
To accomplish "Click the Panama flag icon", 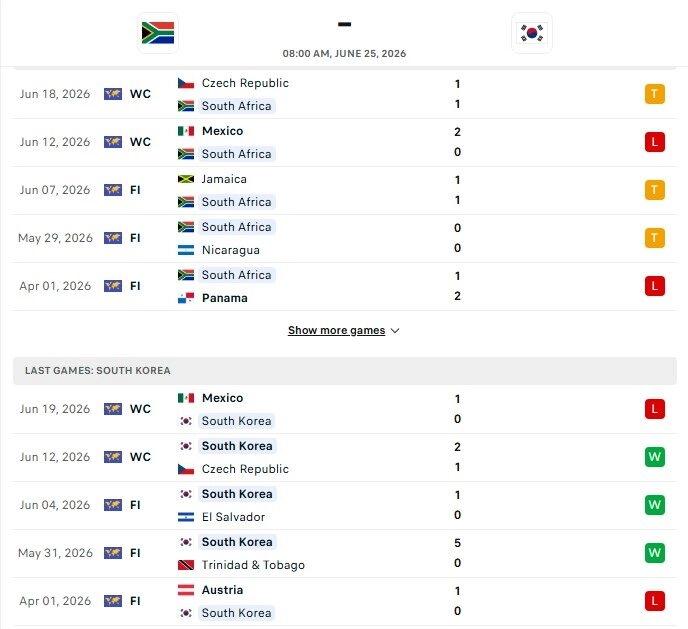I will point(186,298).
